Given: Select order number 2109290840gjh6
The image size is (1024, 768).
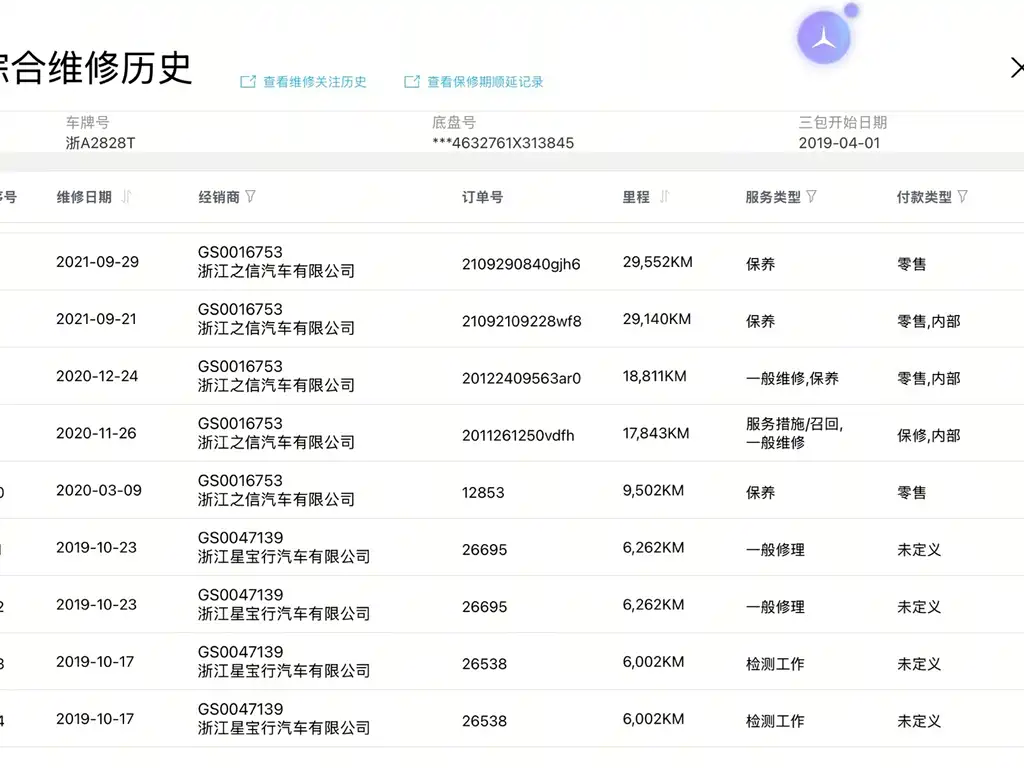Looking at the screenshot, I should coord(521,264).
